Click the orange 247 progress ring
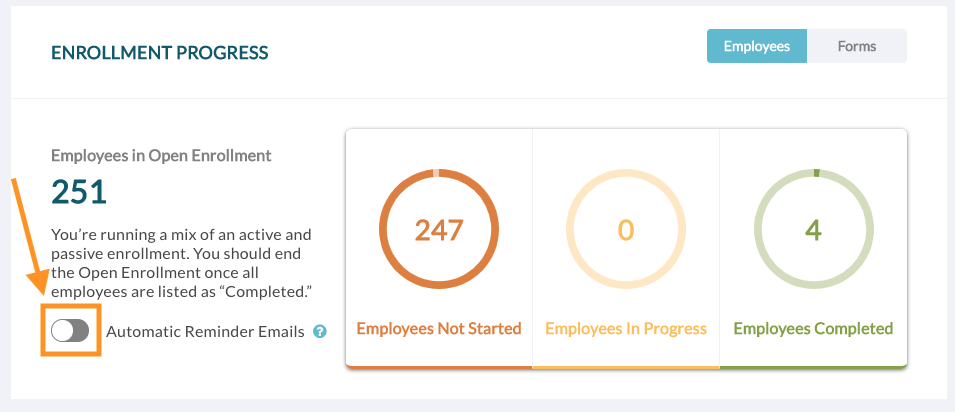Screen dimensions: 955x412 (x=439, y=230)
